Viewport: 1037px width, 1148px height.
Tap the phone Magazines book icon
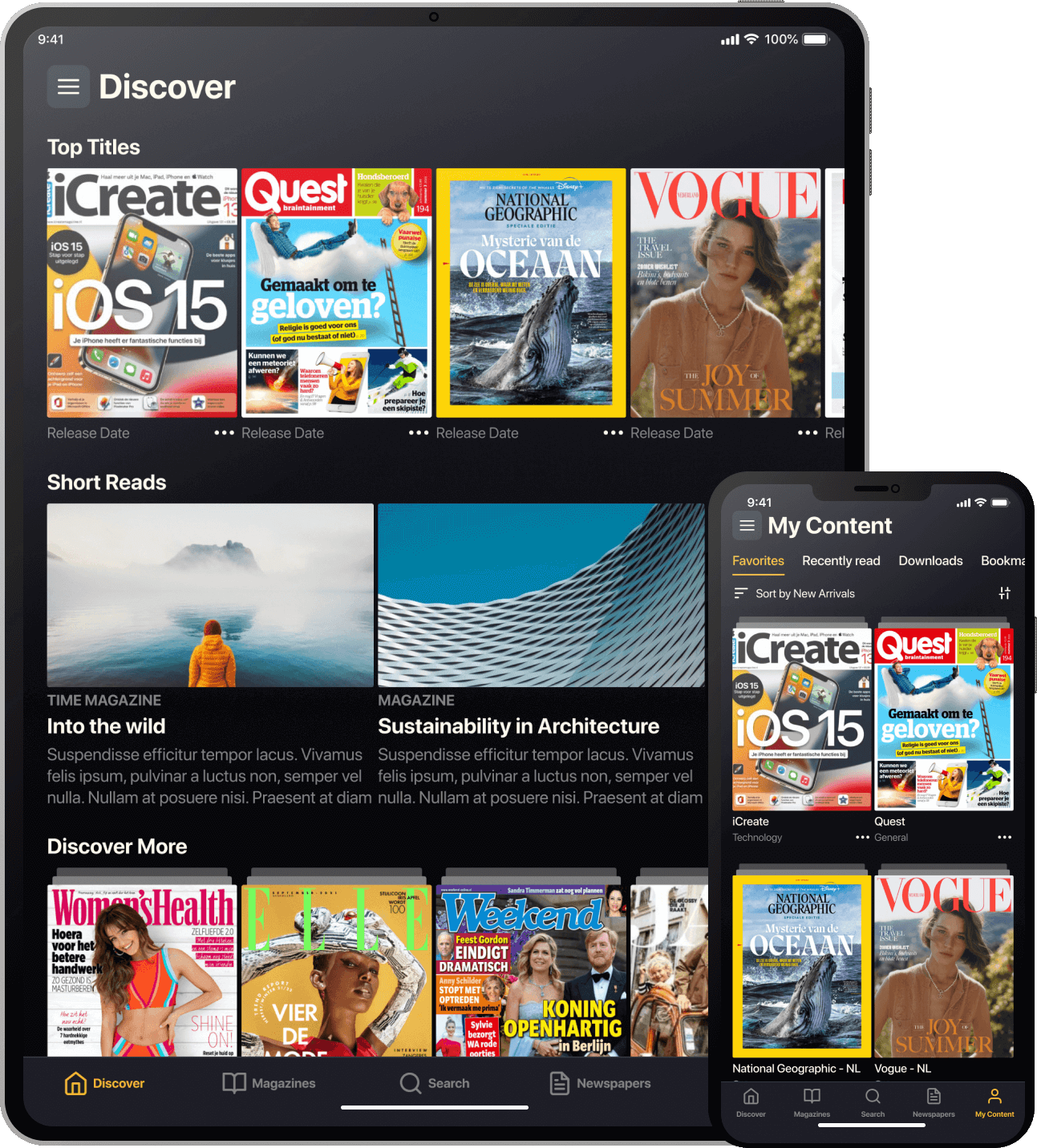coord(812,1097)
